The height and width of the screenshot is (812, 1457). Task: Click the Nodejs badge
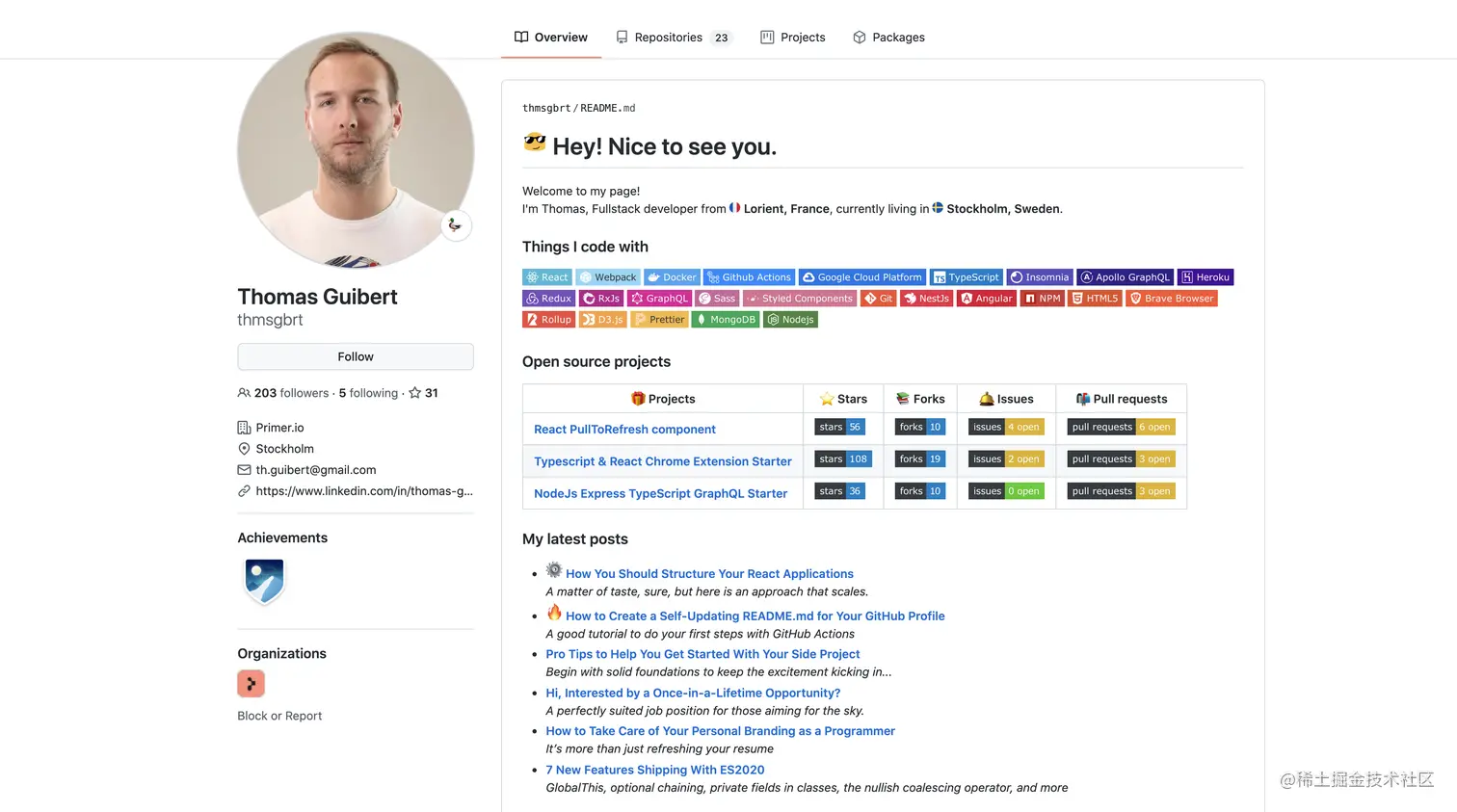790,320
